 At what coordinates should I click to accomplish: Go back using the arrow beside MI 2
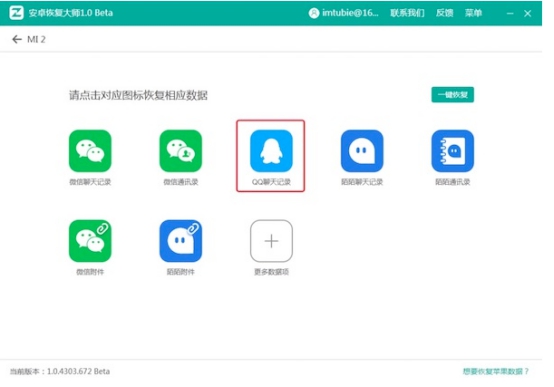(x=17, y=39)
